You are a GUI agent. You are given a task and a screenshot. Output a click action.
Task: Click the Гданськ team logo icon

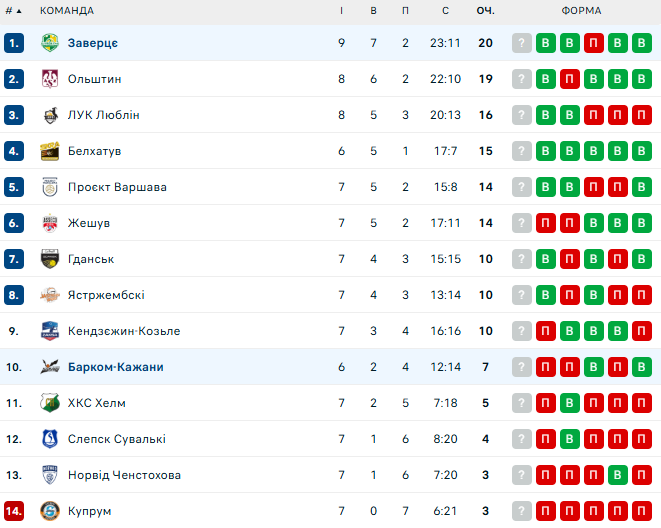50,259
